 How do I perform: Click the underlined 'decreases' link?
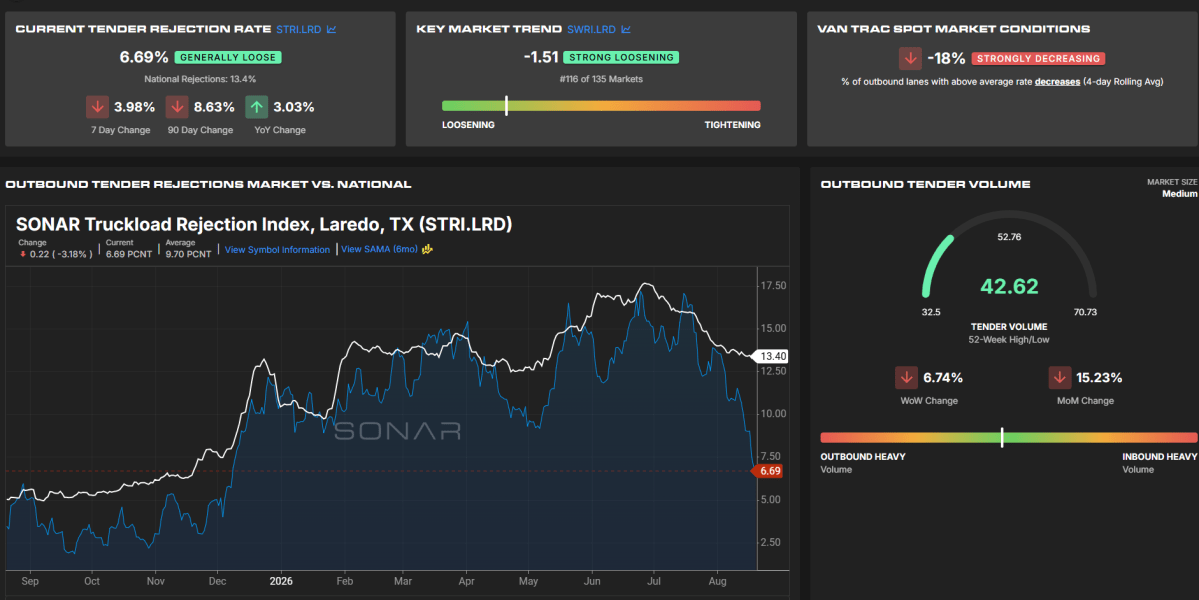[1058, 82]
